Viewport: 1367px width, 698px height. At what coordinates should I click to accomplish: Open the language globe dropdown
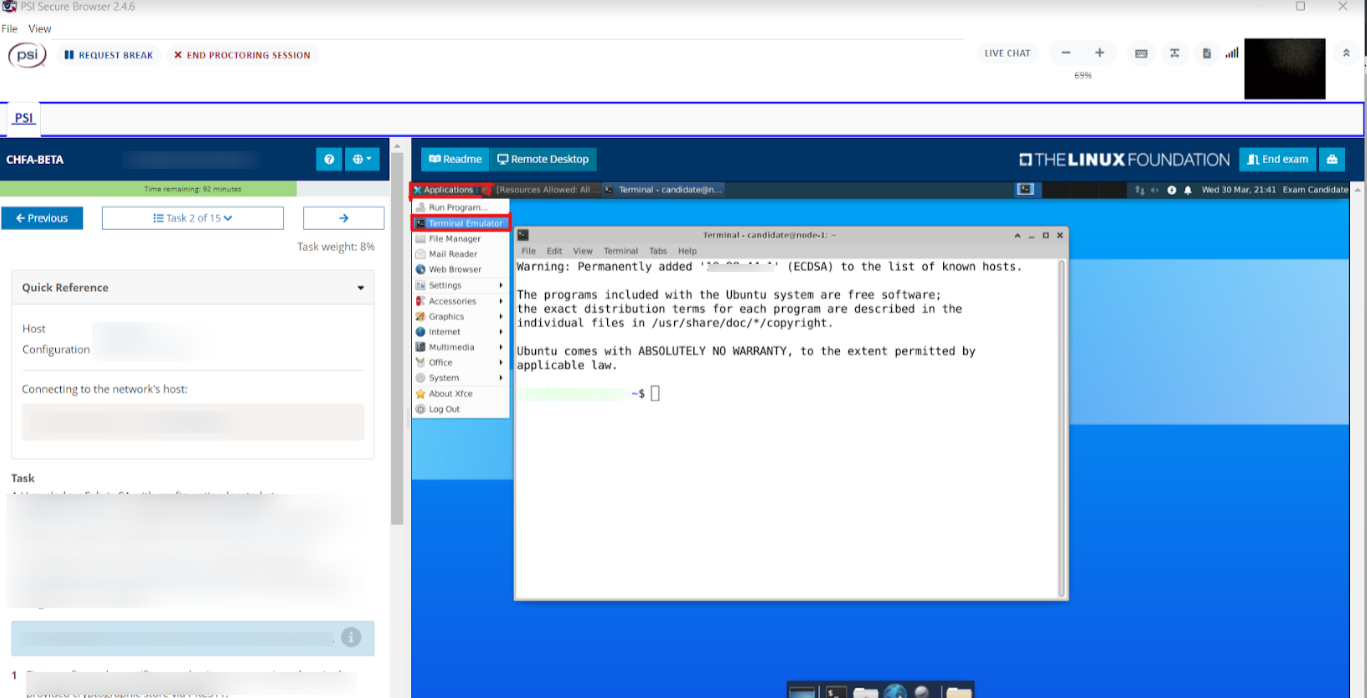point(362,159)
